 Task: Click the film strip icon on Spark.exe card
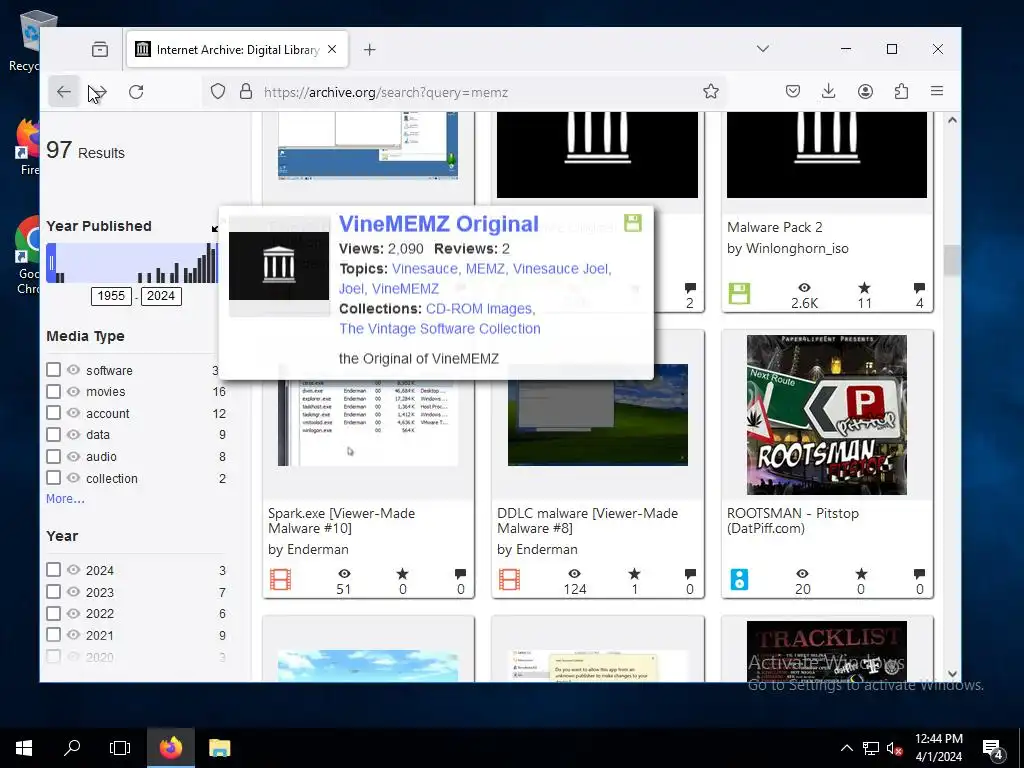(x=280, y=579)
